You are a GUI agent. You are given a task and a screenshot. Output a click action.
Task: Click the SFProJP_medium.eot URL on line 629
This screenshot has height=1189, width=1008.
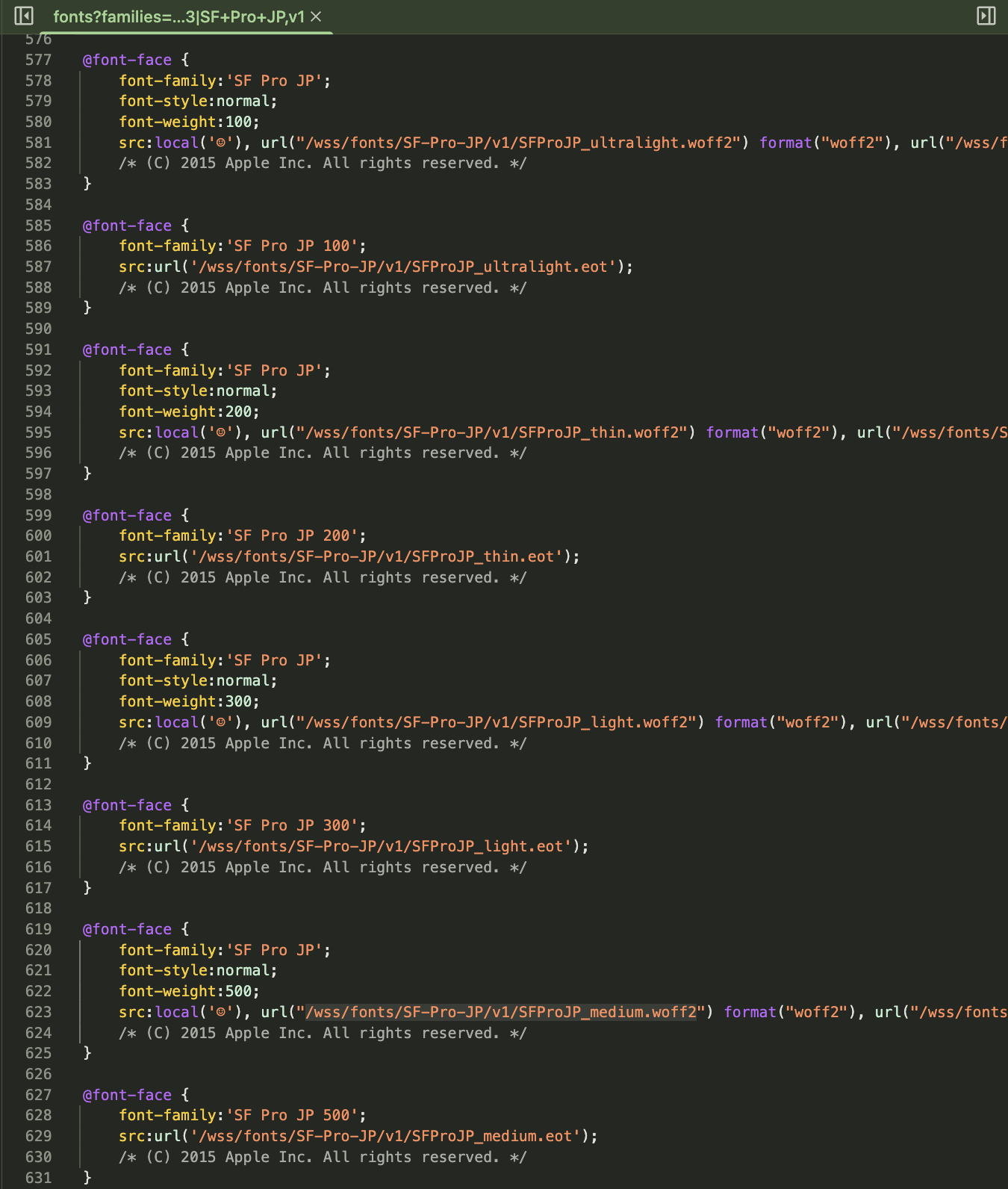click(385, 1136)
